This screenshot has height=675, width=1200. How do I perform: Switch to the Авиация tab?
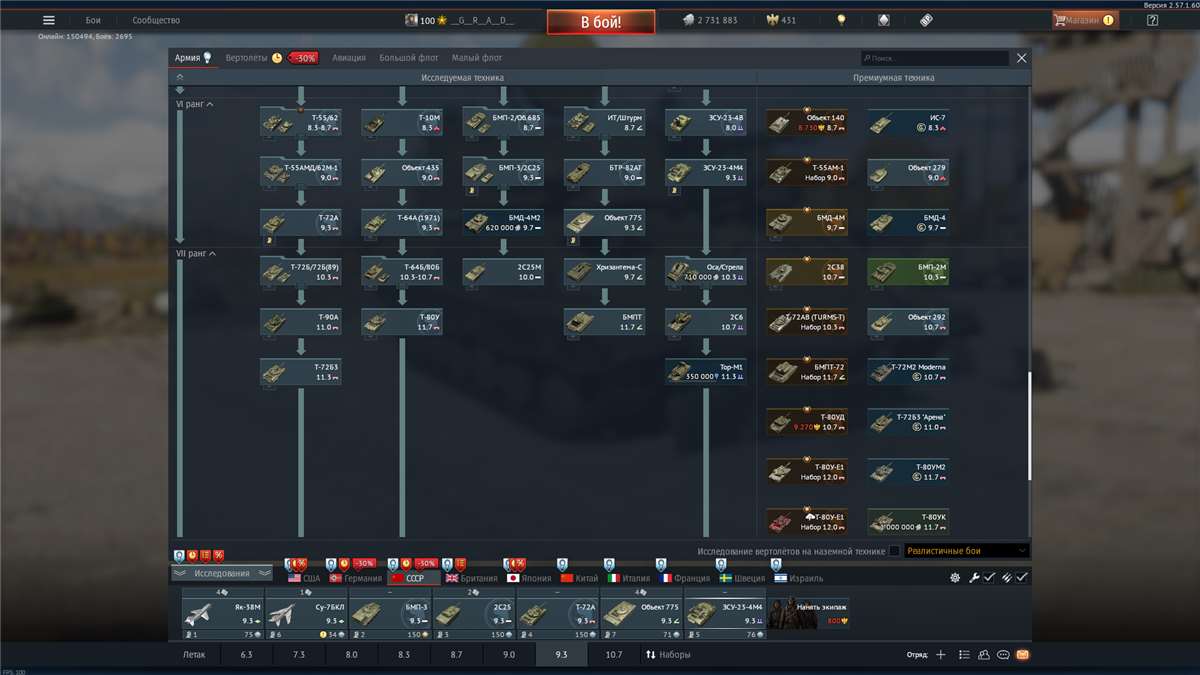[349, 58]
